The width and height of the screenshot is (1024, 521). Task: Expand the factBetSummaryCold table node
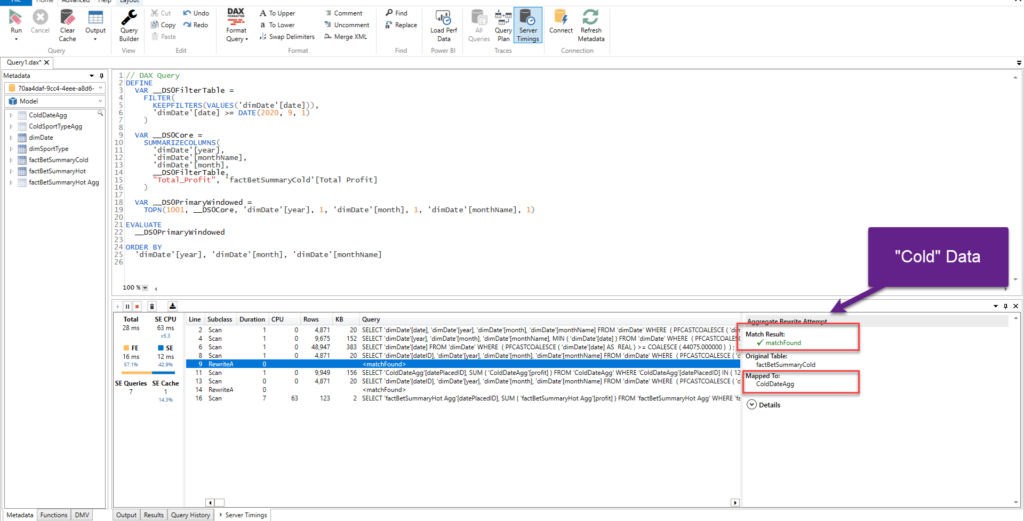pyautogui.click(x=10, y=159)
